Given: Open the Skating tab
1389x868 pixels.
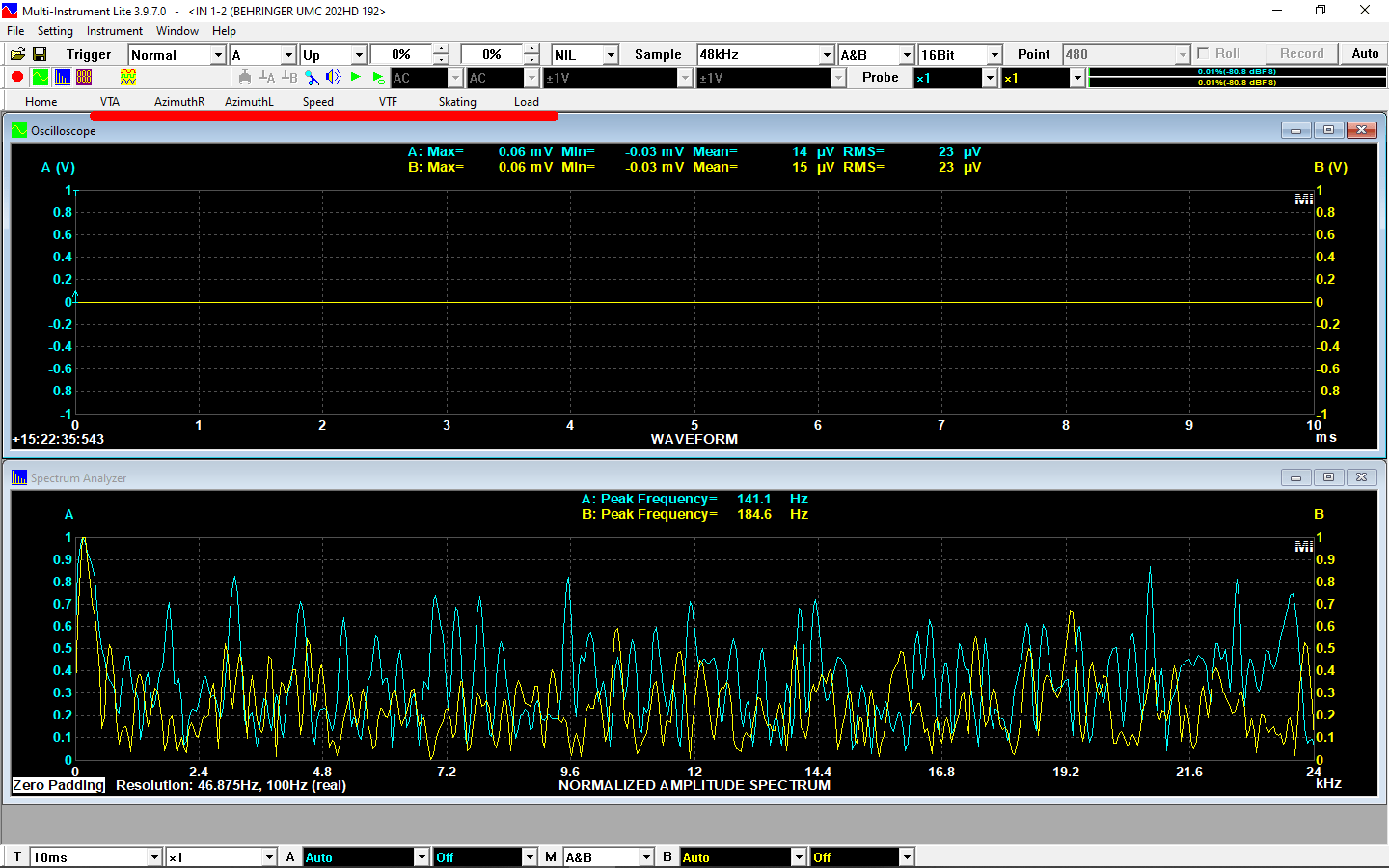Looking at the screenshot, I should 457,101.
